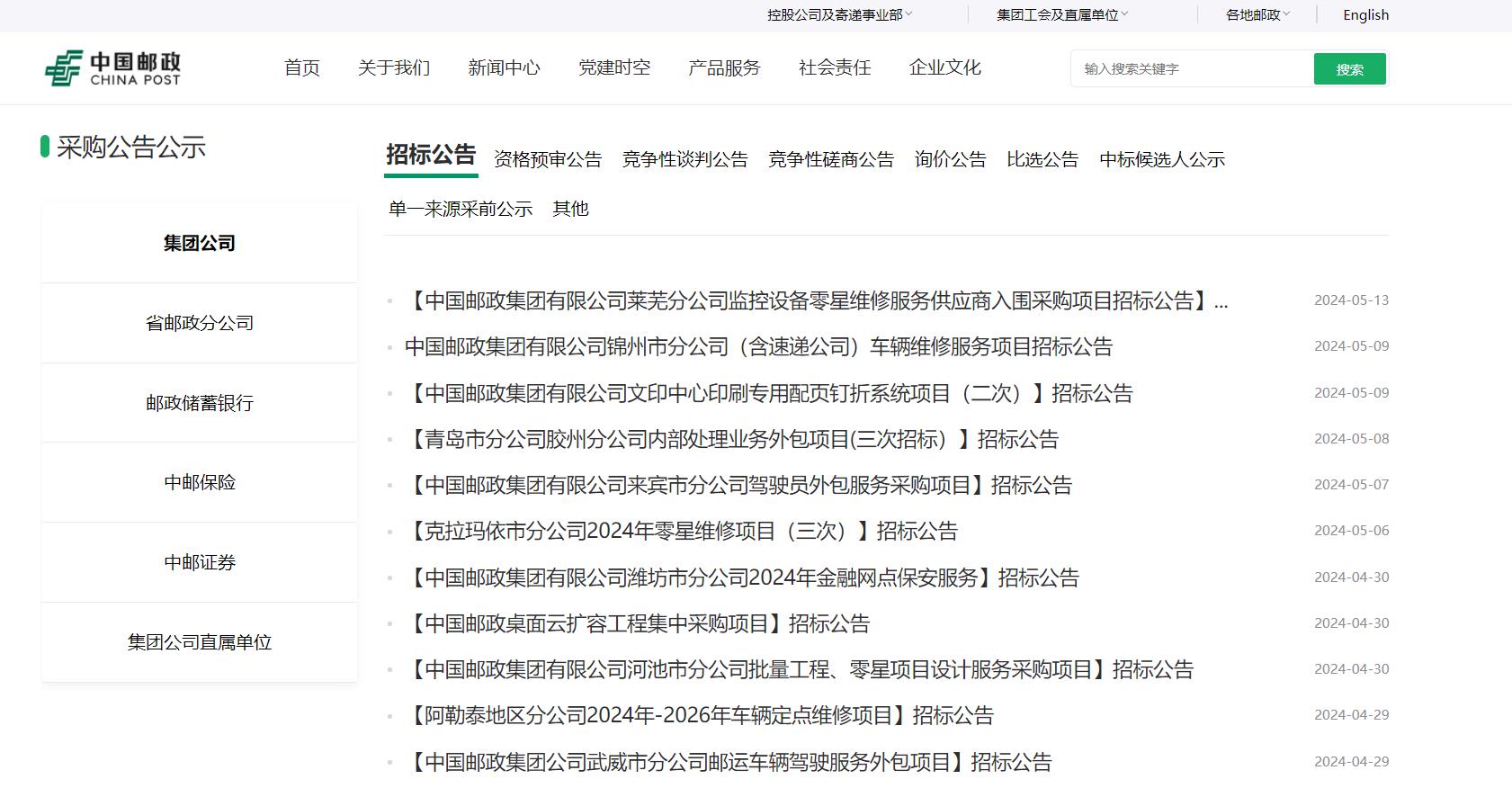Click the green 搜索 button
This screenshot has height=788, width=1512.
(x=1349, y=69)
